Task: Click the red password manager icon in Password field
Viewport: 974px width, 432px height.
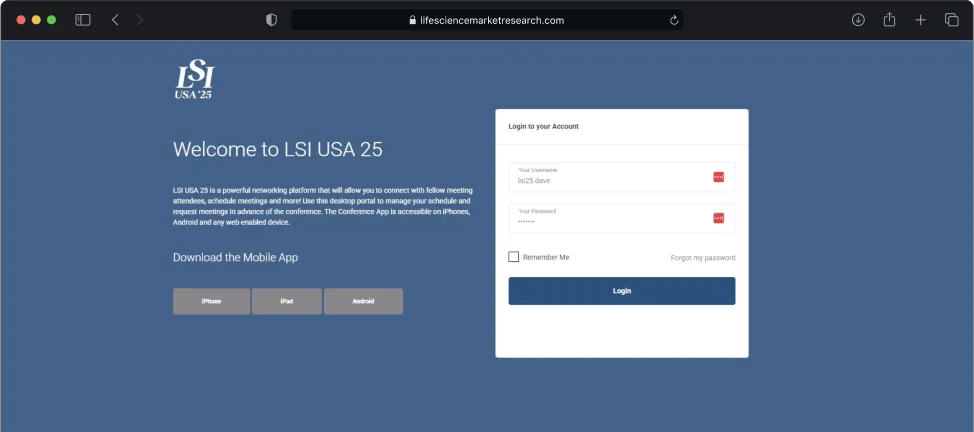Action: [719, 218]
